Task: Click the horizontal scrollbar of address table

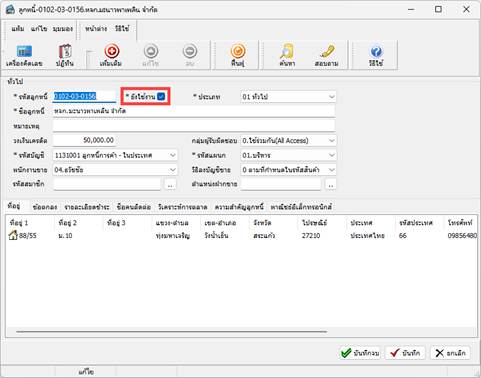Action: (171, 332)
